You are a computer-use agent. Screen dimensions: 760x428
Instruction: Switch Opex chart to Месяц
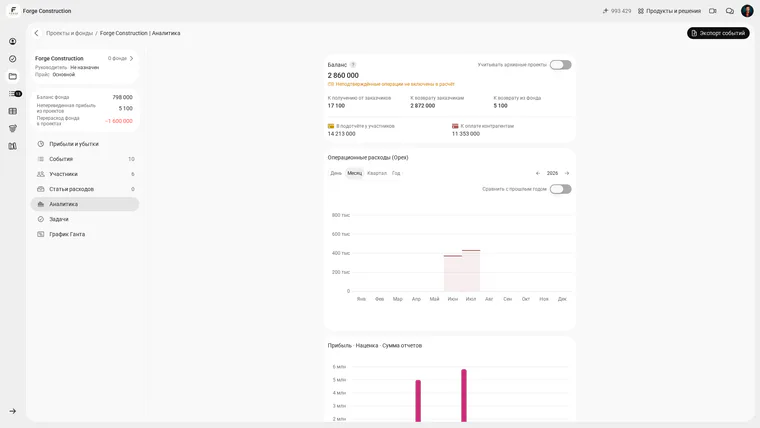click(354, 173)
